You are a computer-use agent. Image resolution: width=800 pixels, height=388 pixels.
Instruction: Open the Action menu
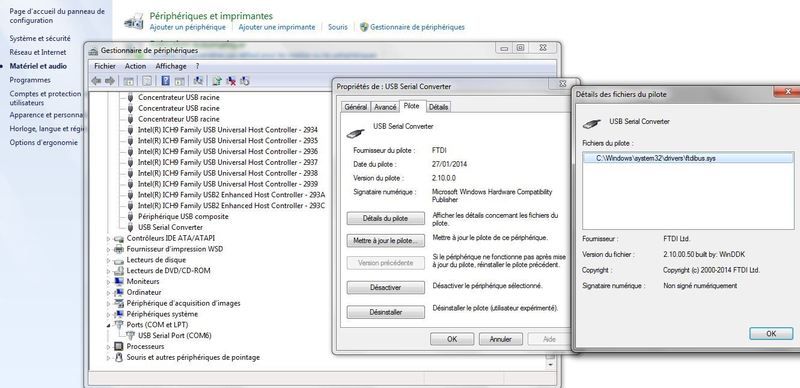pos(135,66)
